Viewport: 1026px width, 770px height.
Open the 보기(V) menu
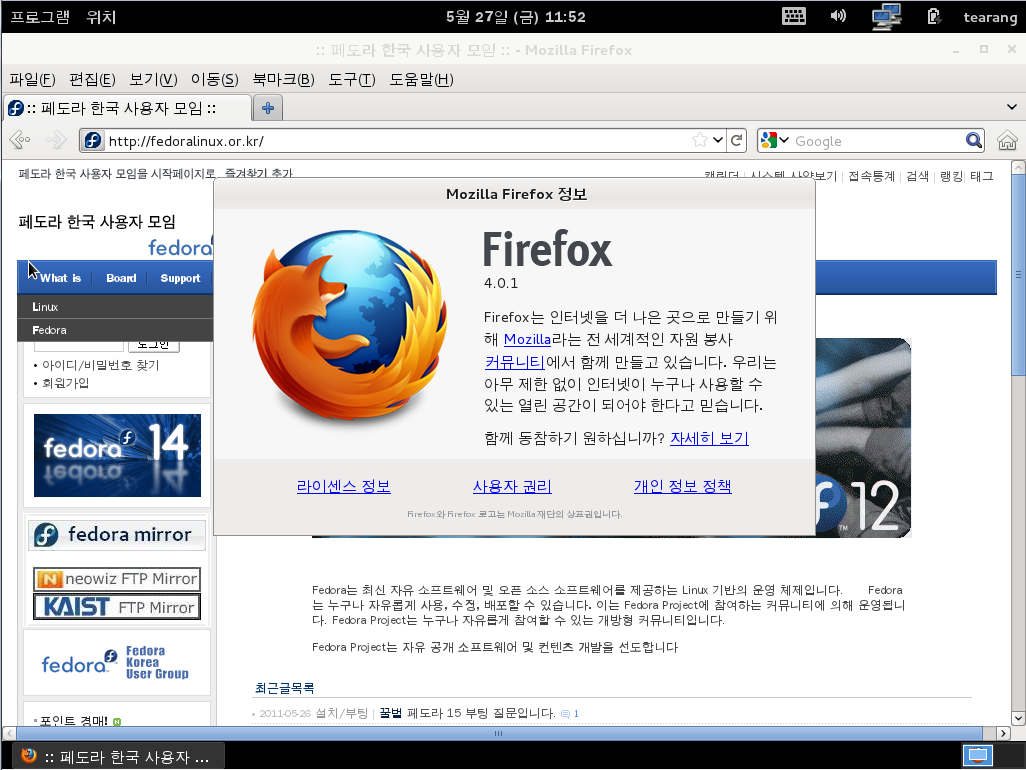click(153, 80)
